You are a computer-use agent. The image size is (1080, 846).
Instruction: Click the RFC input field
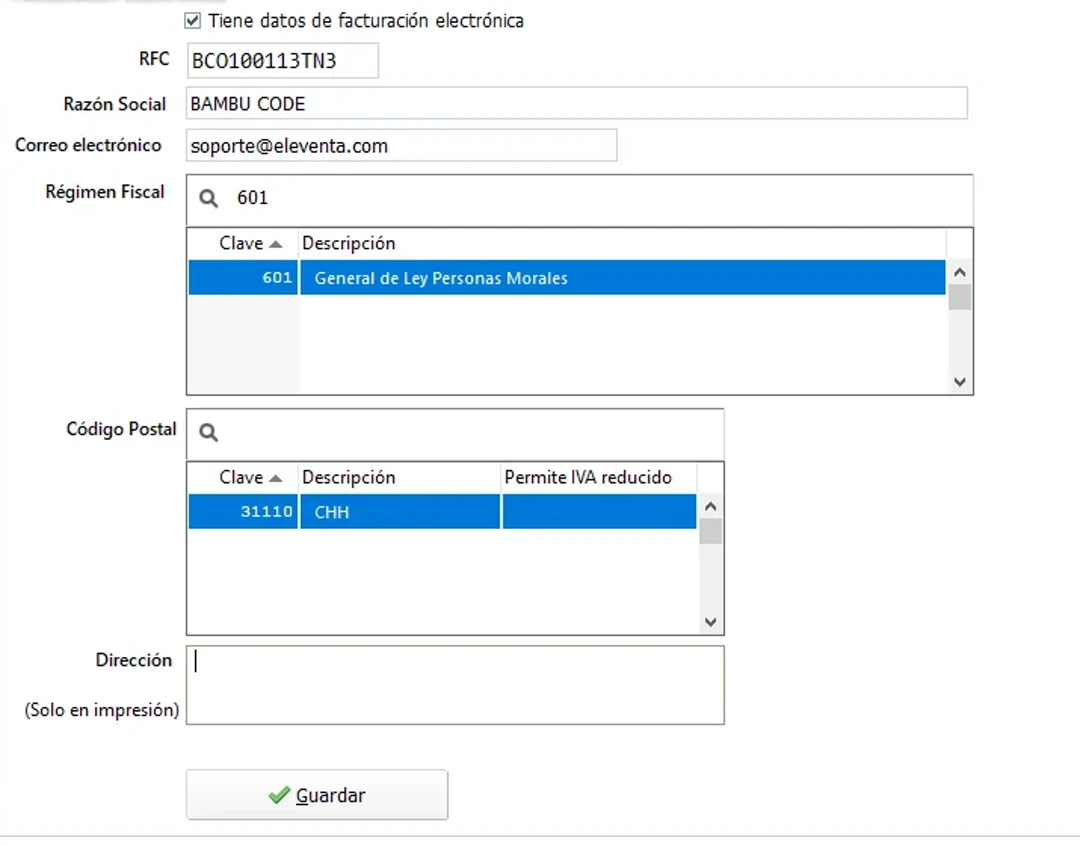click(x=282, y=61)
